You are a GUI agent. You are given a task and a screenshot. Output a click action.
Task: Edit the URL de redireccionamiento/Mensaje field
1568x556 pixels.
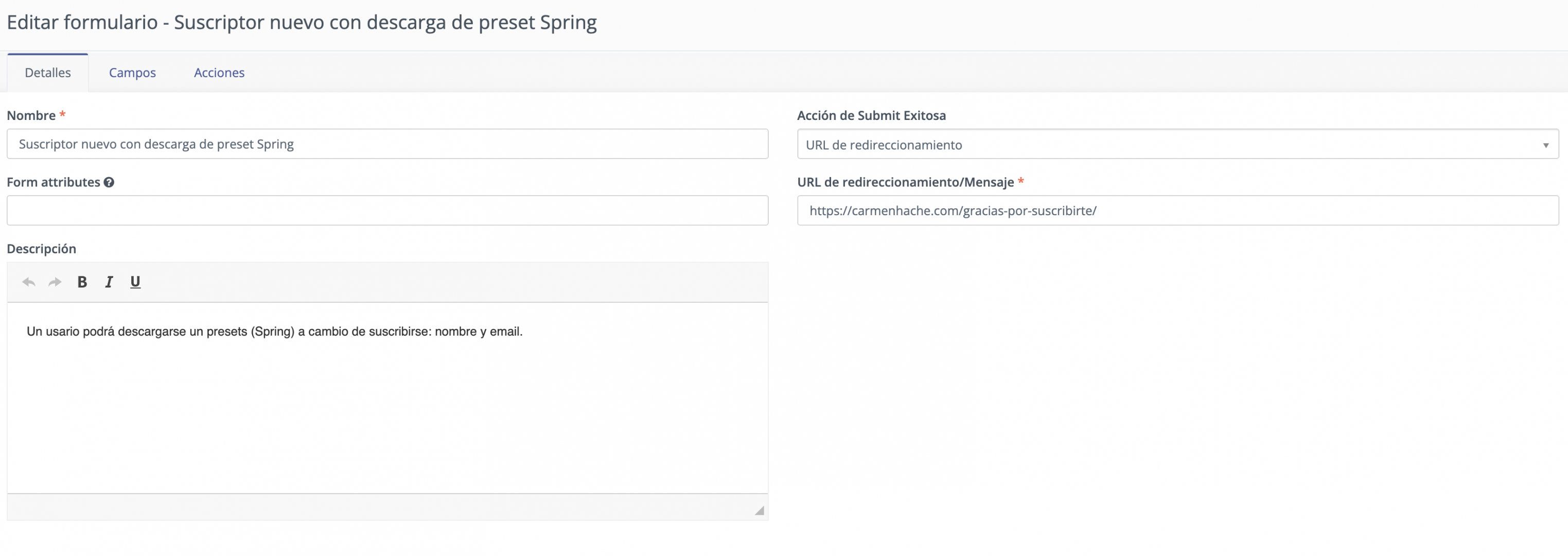(1178, 210)
